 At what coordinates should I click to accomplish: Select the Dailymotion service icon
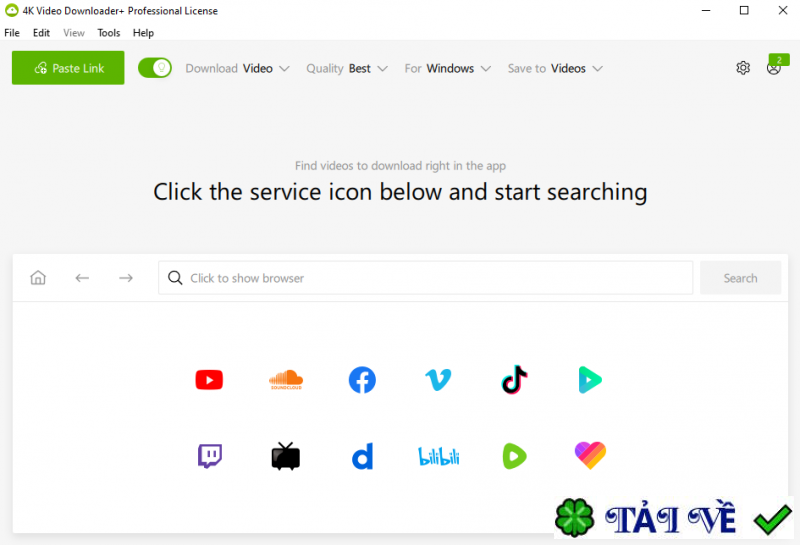click(x=363, y=456)
